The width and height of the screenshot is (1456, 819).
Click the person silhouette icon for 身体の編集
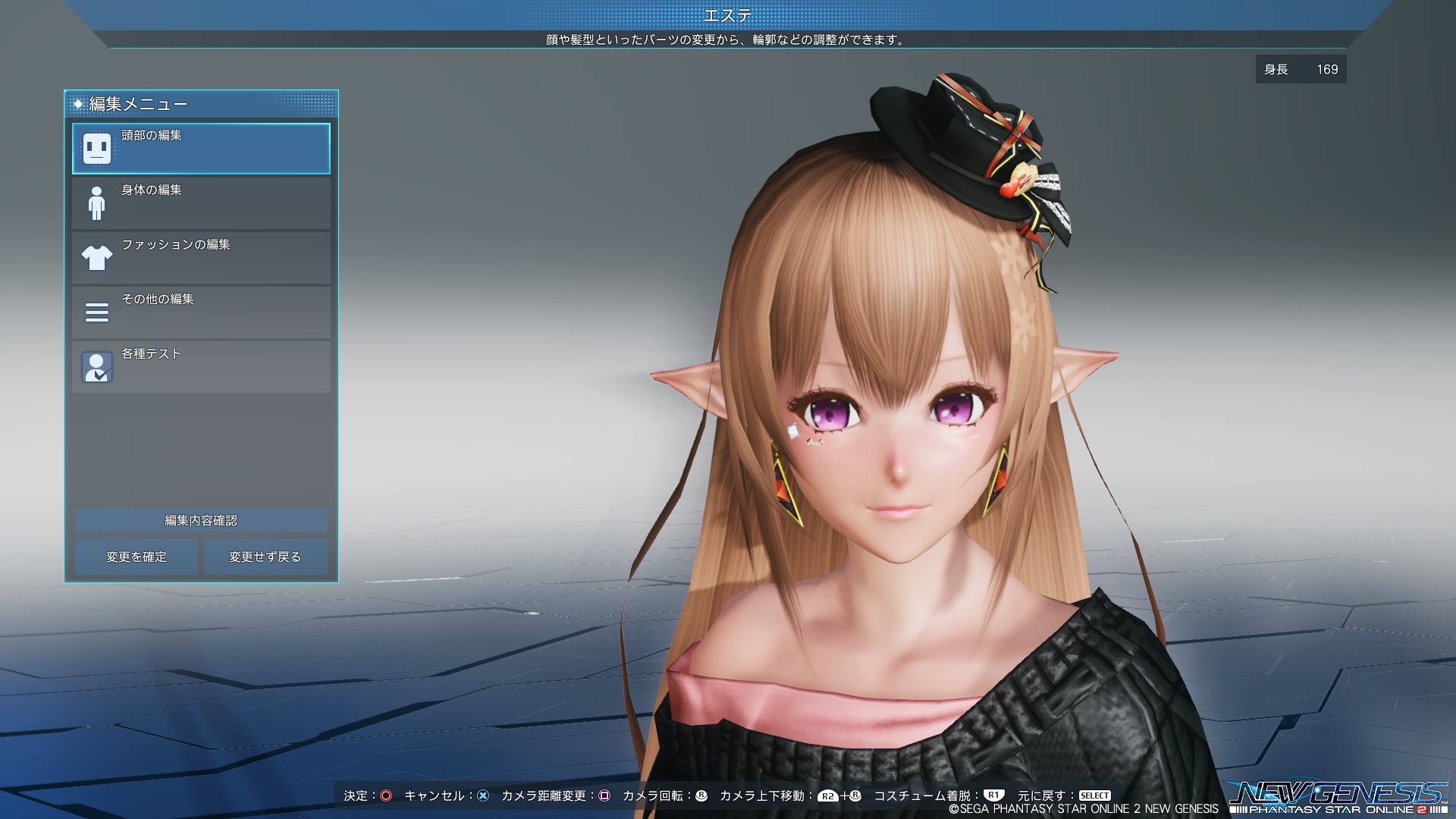click(96, 202)
